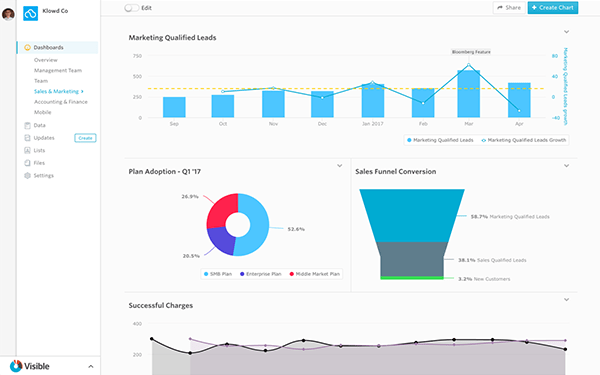This screenshot has height=375, width=600.
Task: Click the 38.1% Sales Qualified Leads label
Action: (x=492, y=260)
